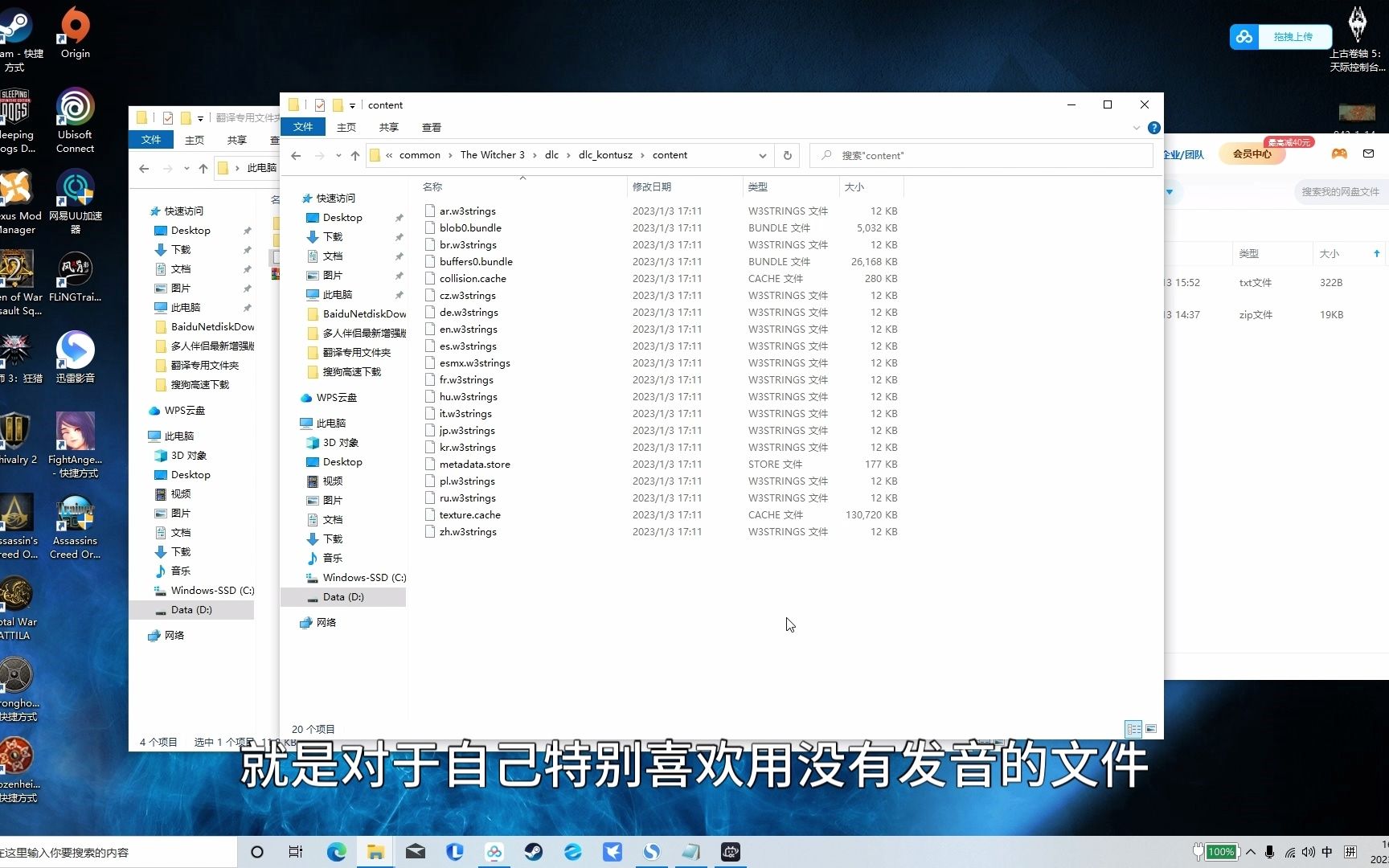Expand quick access toolbar dropdown arrow
This screenshot has width=1389, height=868.
pos(352,105)
